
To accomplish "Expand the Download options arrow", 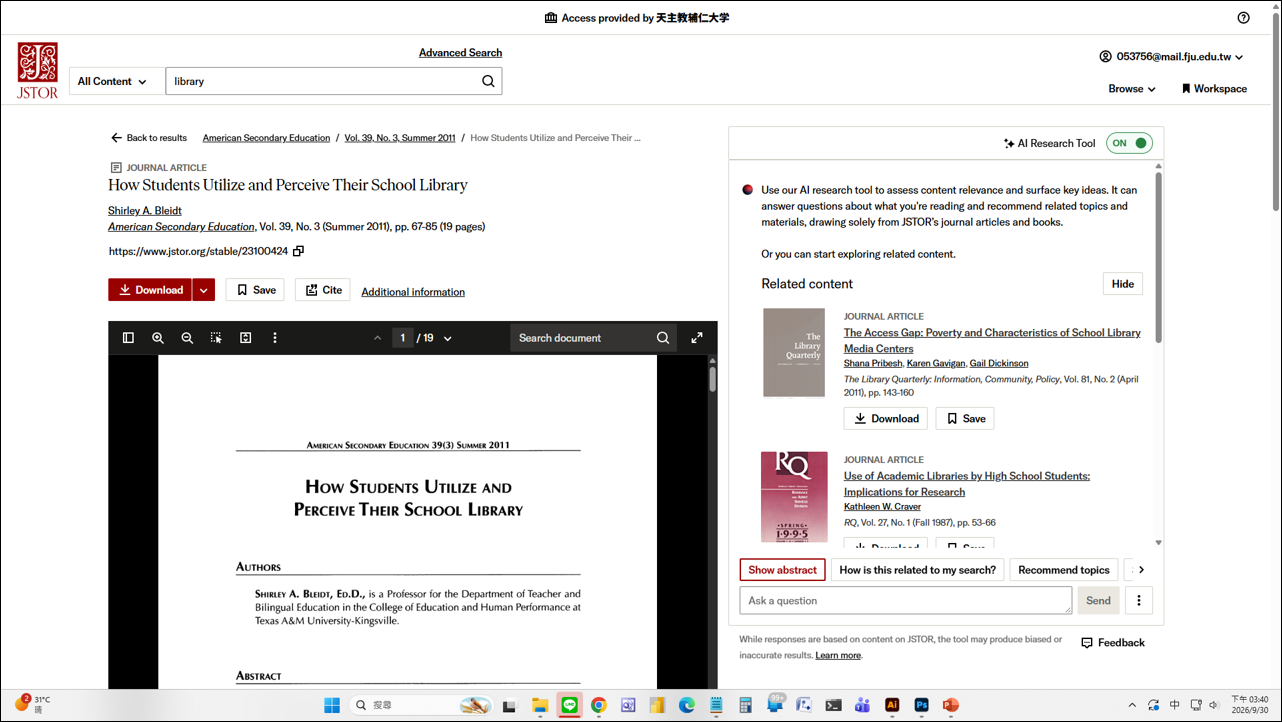I will point(203,290).
